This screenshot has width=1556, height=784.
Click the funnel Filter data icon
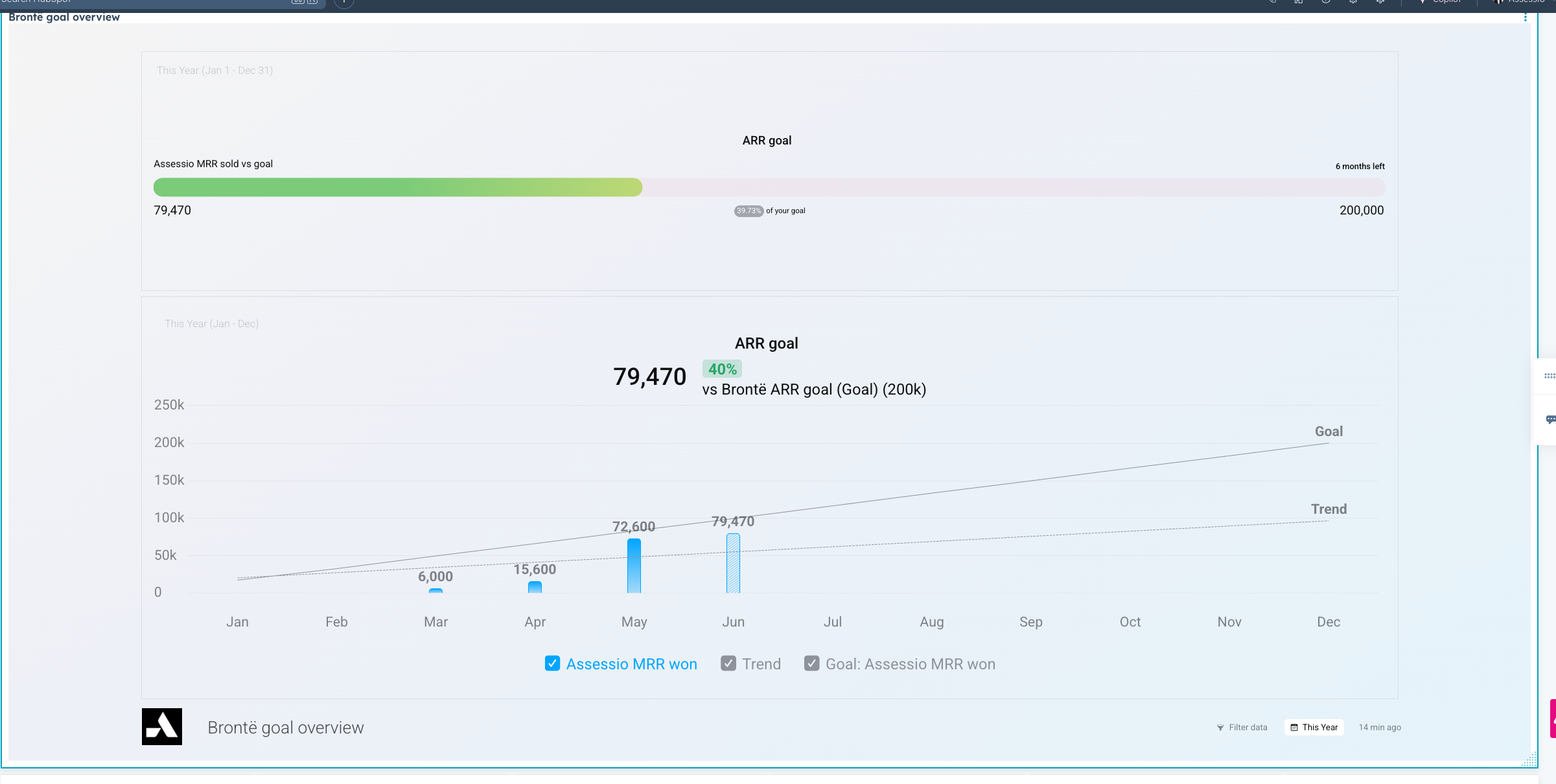point(1220,728)
